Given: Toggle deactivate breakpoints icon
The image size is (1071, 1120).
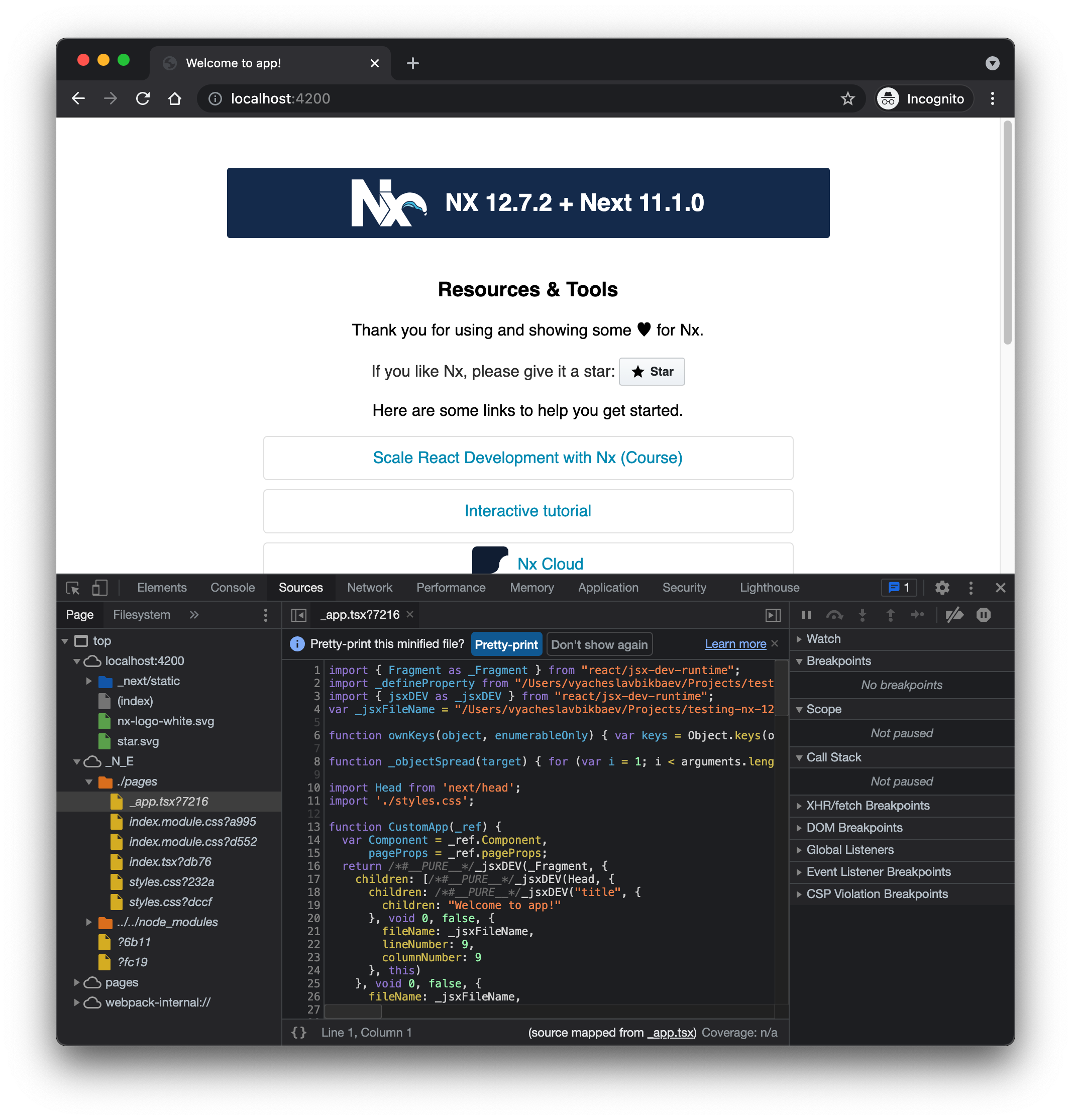Looking at the screenshot, I should [954, 615].
